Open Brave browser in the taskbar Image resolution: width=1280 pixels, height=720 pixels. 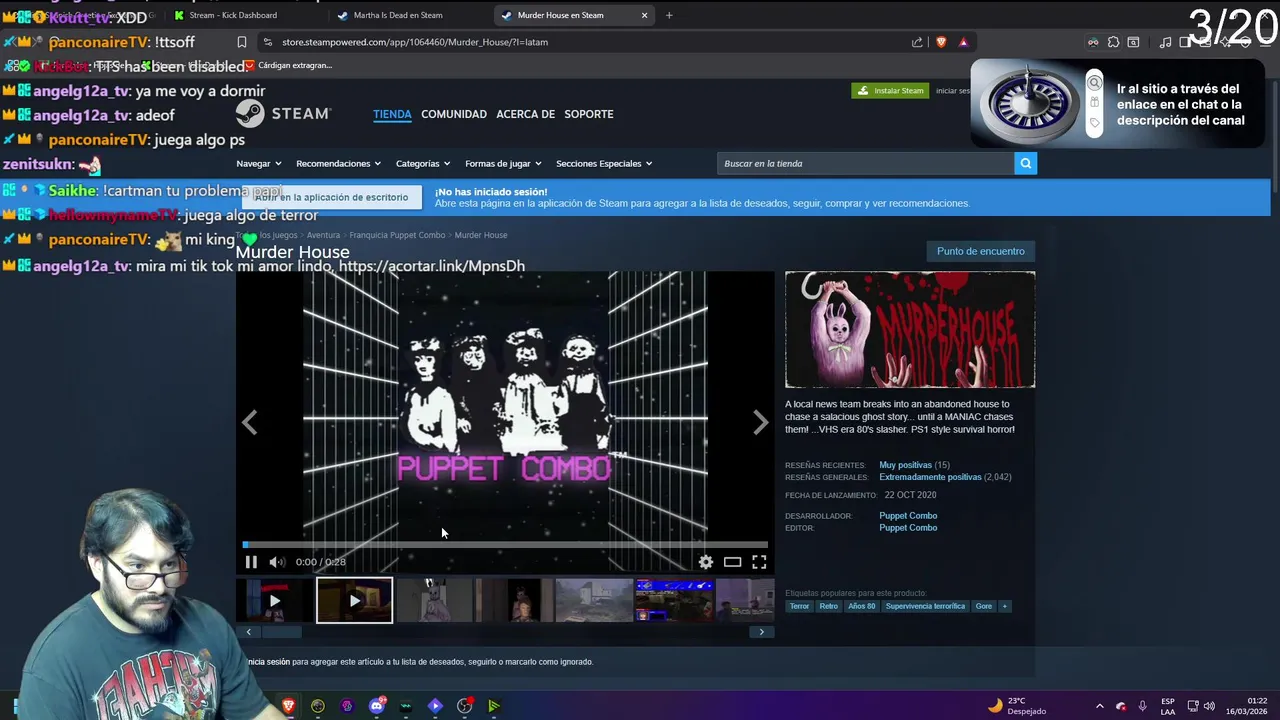tap(289, 706)
